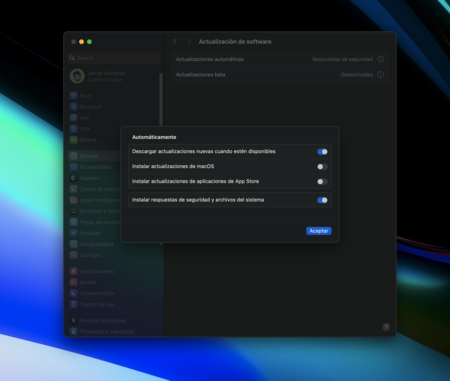450x381 pixels.
Task: Select Accesibilidad icon in sidebar
Action: 74,167
